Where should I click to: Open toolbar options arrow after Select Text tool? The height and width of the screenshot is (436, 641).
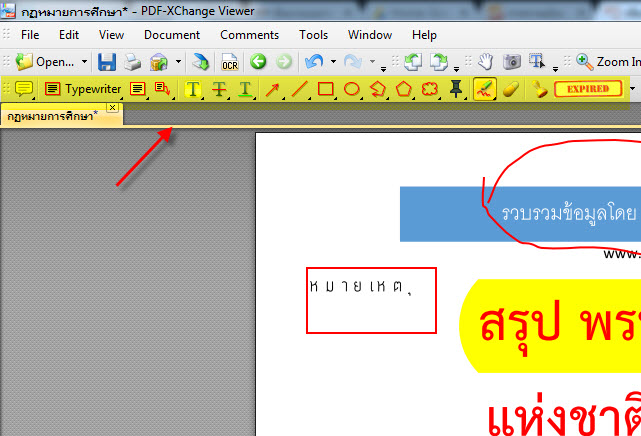[x=555, y=69]
